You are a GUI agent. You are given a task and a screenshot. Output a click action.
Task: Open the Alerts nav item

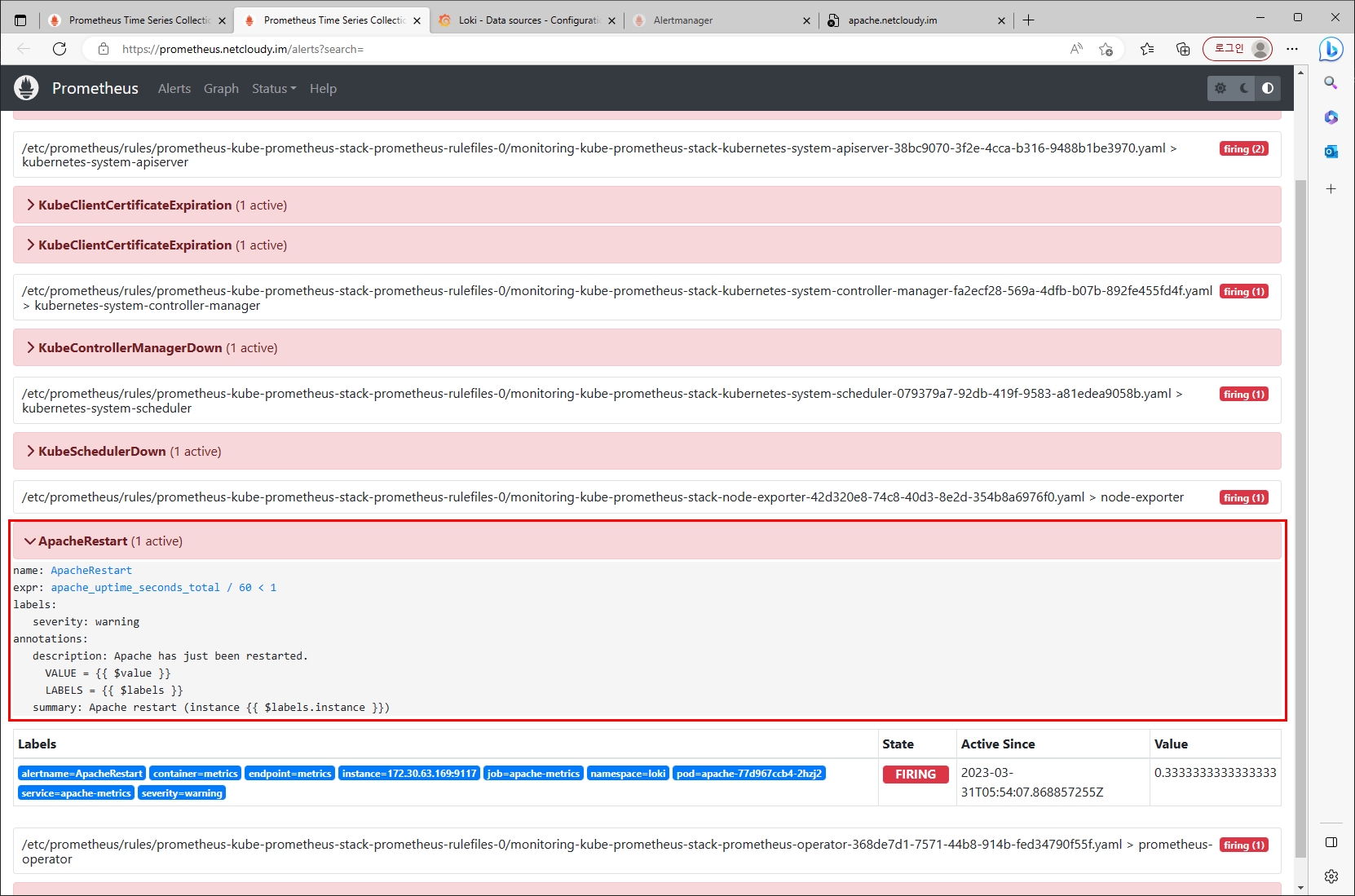click(174, 88)
